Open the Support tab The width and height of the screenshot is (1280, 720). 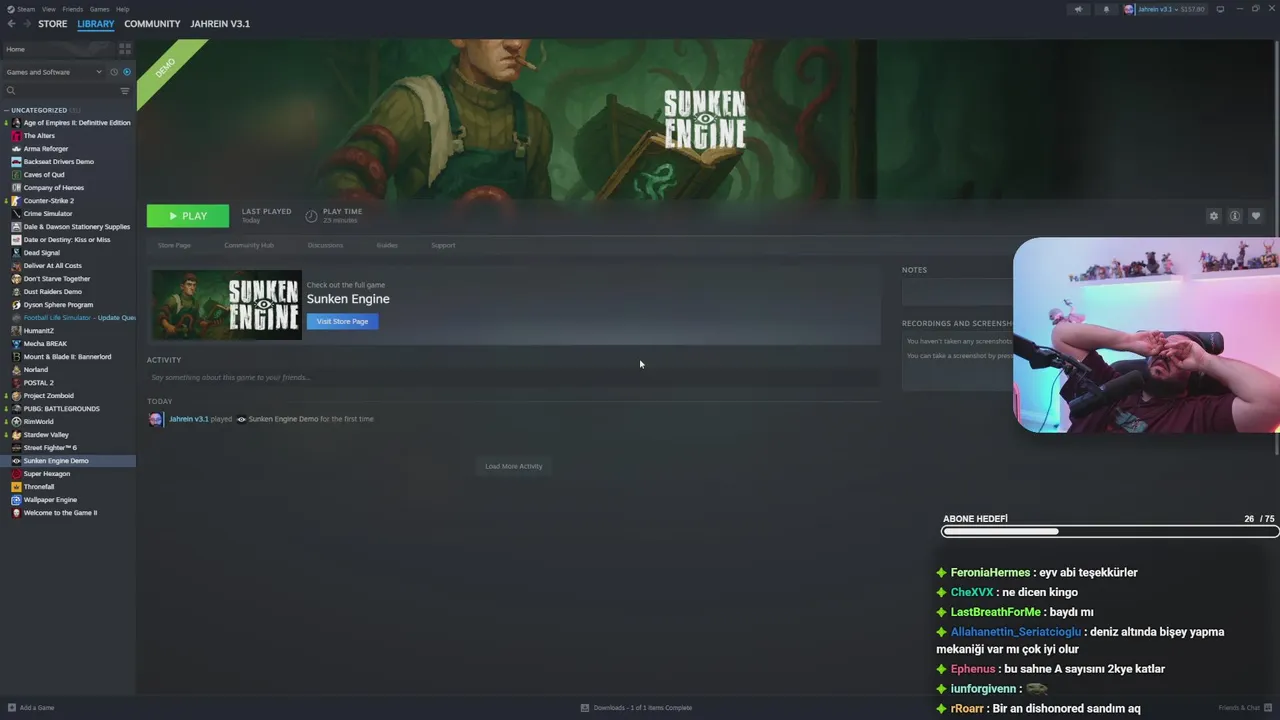pyautogui.click(x=443, y=245)
